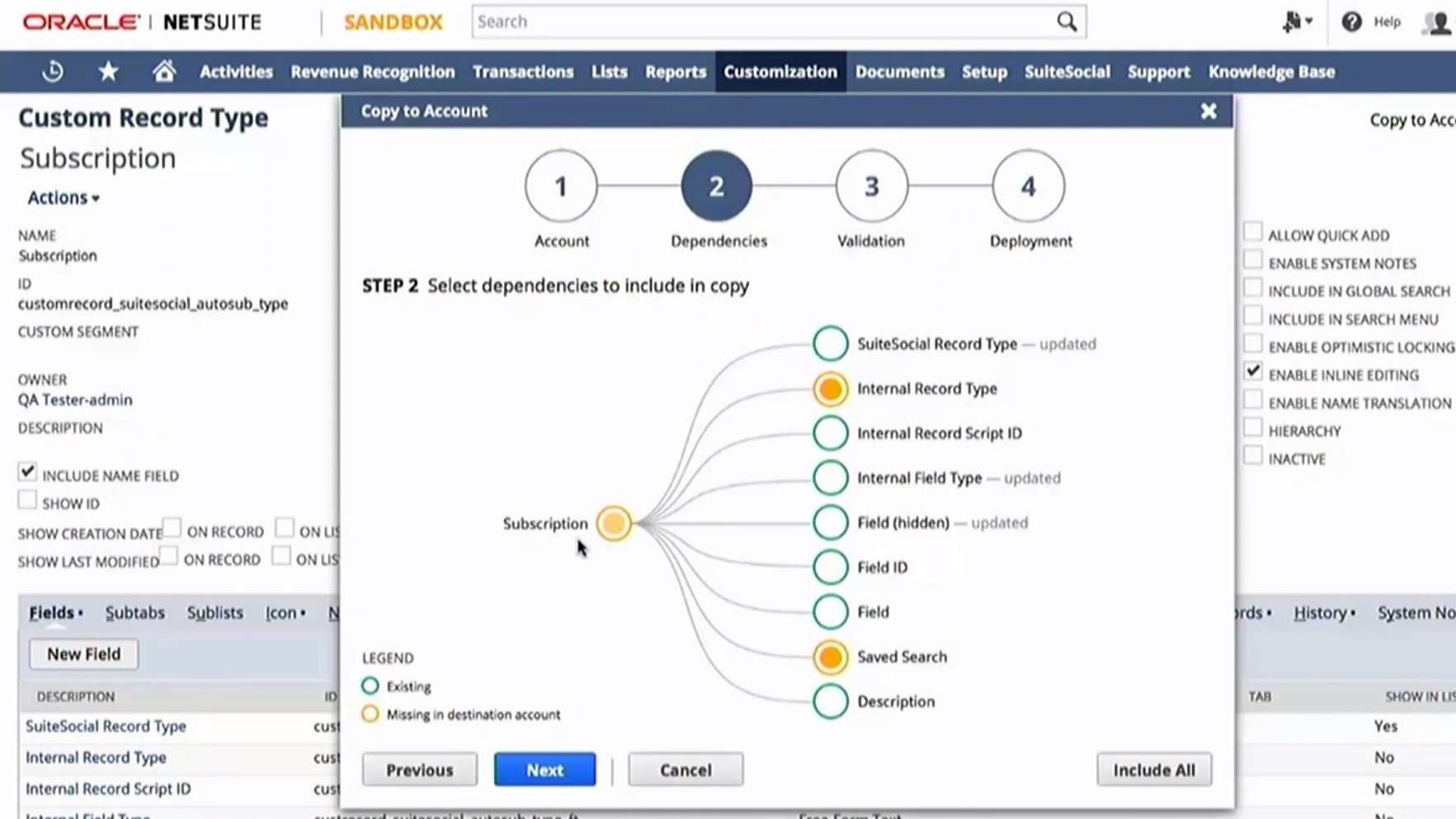Check the Show ID checkbox
Viewport: 1456px width, 819px height.
(27, 500)
